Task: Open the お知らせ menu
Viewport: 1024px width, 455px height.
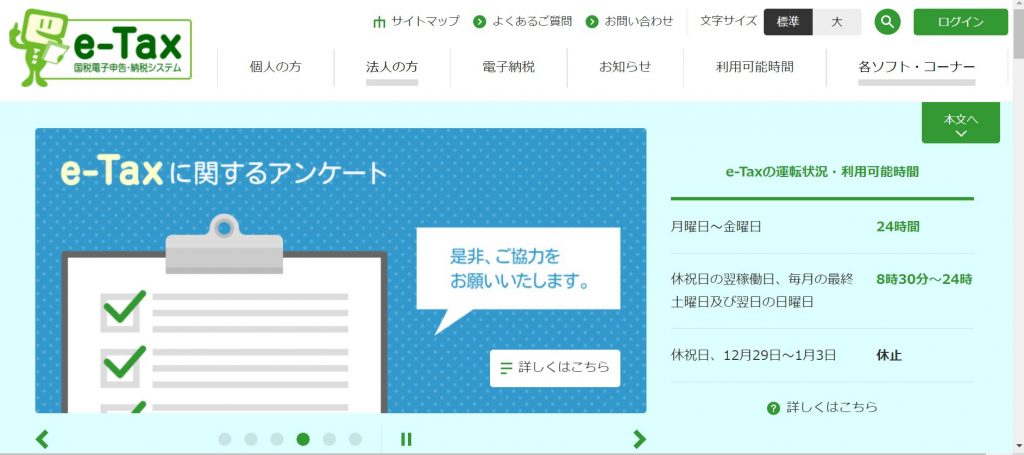Action: point(625,67)
